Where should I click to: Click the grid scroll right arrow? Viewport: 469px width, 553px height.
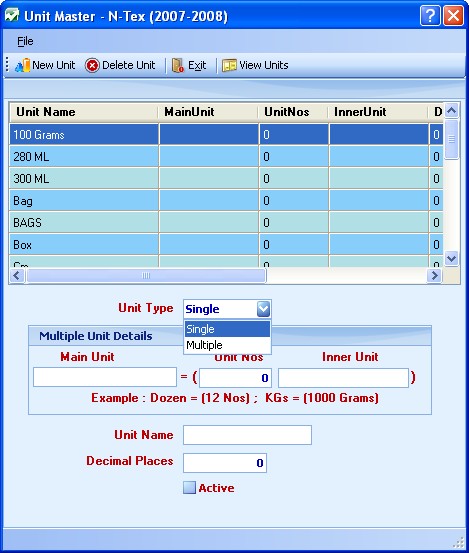coord(434,275)
